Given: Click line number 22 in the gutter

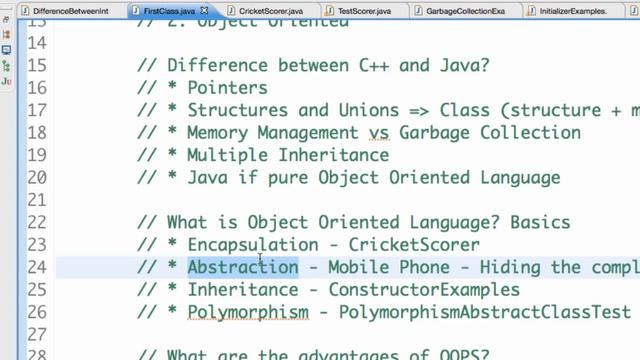Looking at the screenshot, I should [37, 222].
